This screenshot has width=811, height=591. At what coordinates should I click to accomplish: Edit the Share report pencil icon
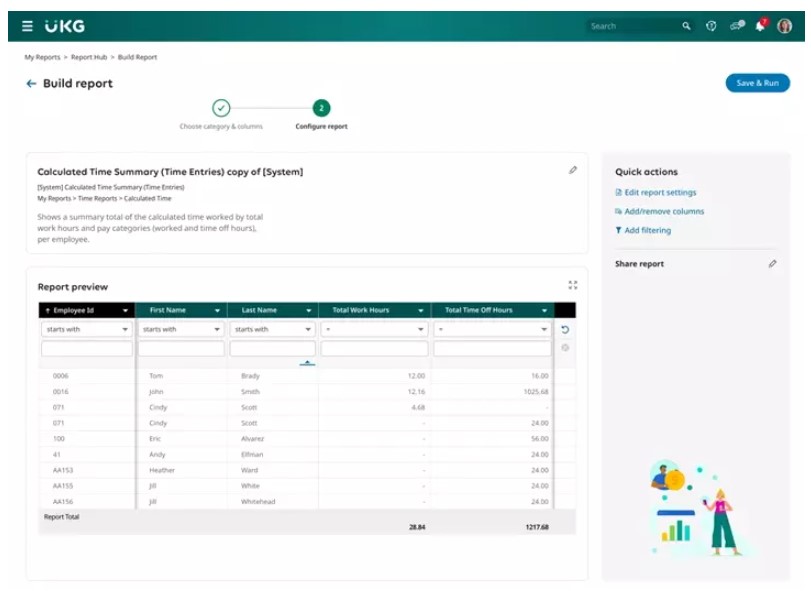click(x=772, y=264)
